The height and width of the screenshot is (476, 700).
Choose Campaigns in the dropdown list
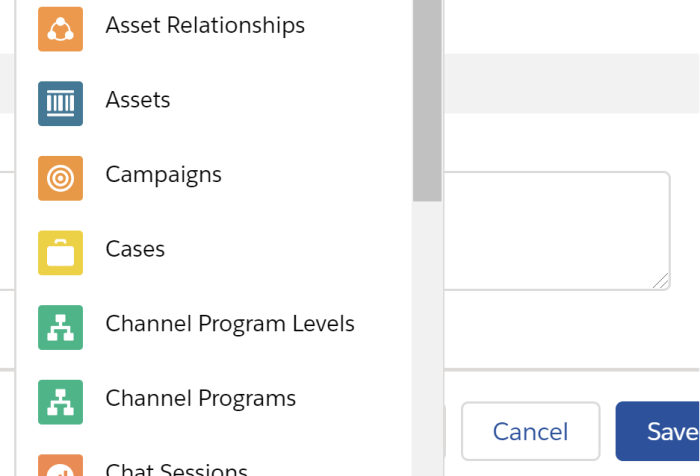(163, 174)
